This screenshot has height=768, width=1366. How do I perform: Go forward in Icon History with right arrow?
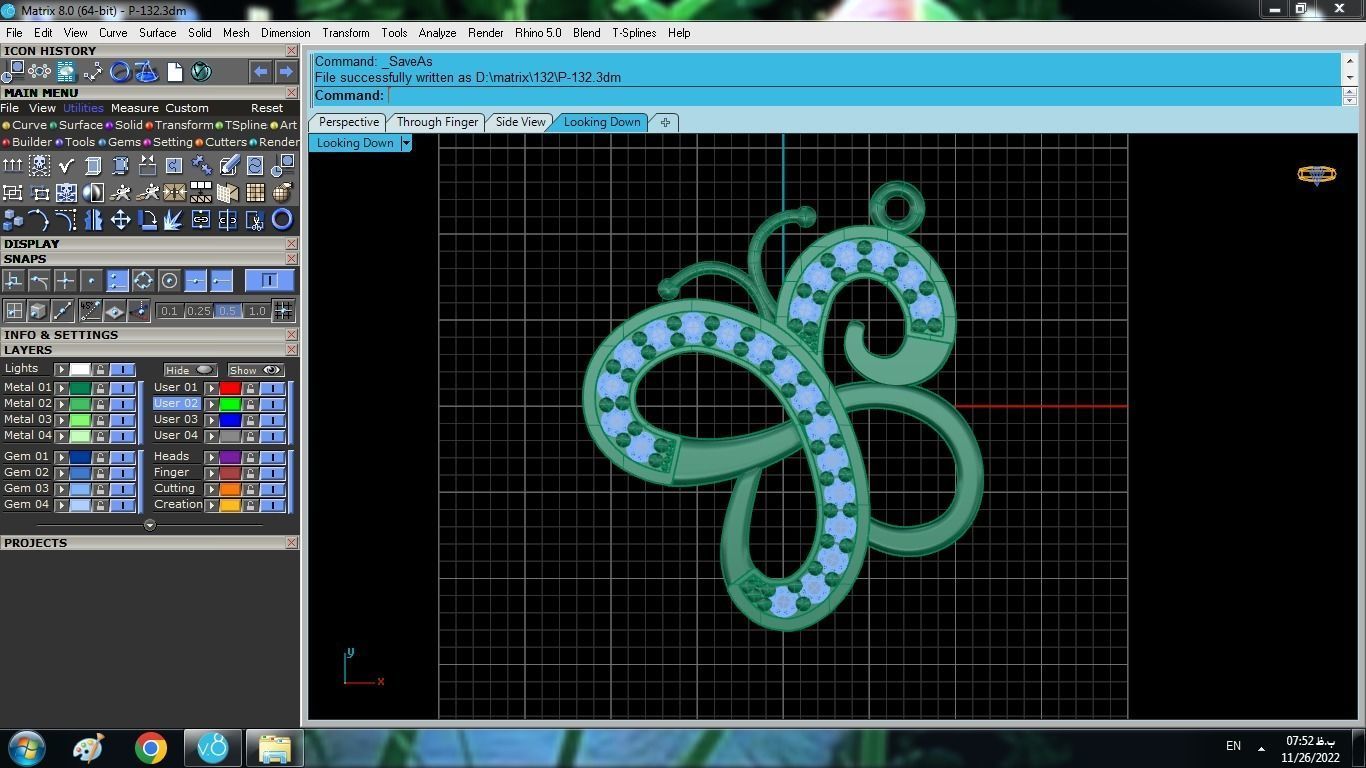[x=286, y=72]
